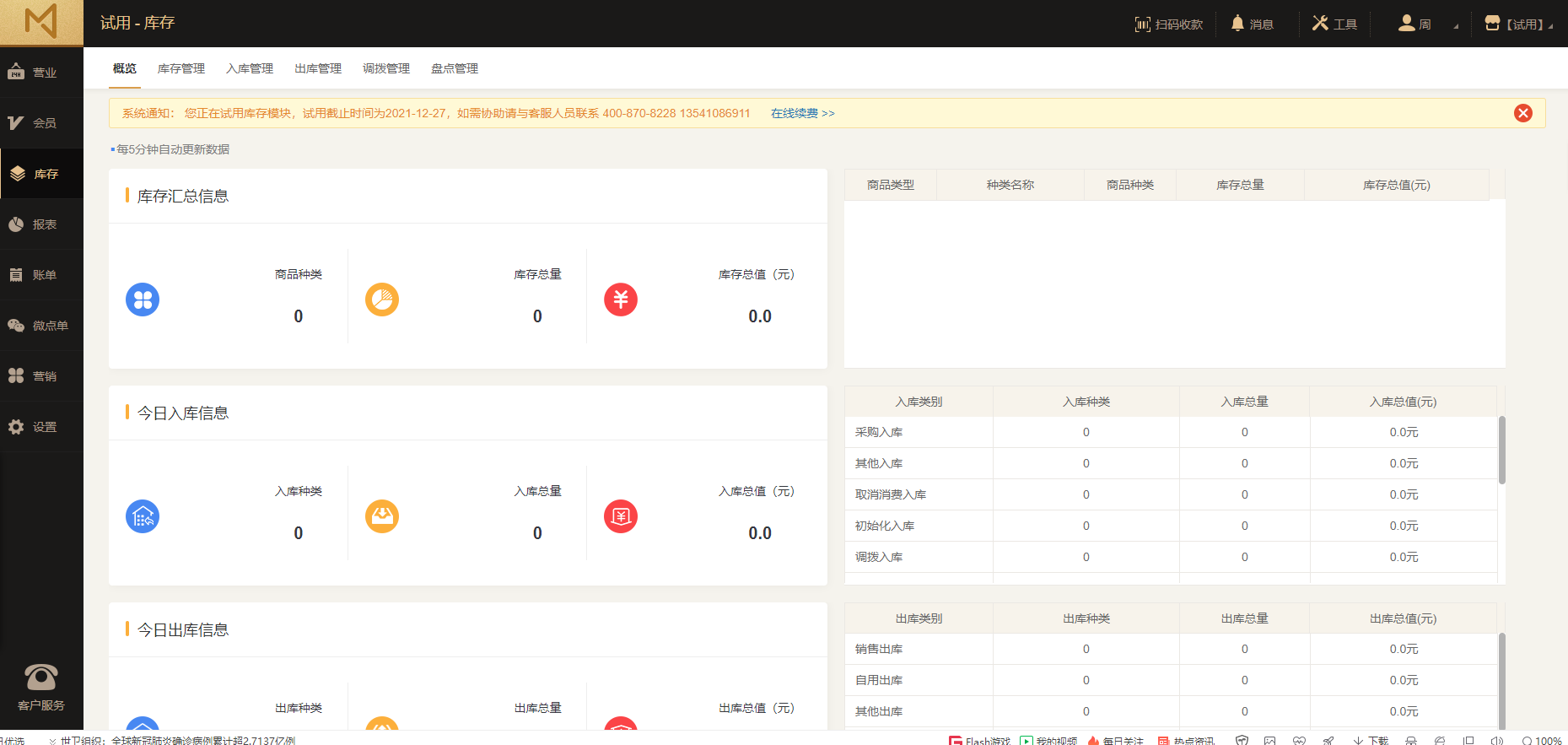This screenshot has width=1568, height=745.
Task: Switch to the 概览 tab
Action: pos(125,68)
